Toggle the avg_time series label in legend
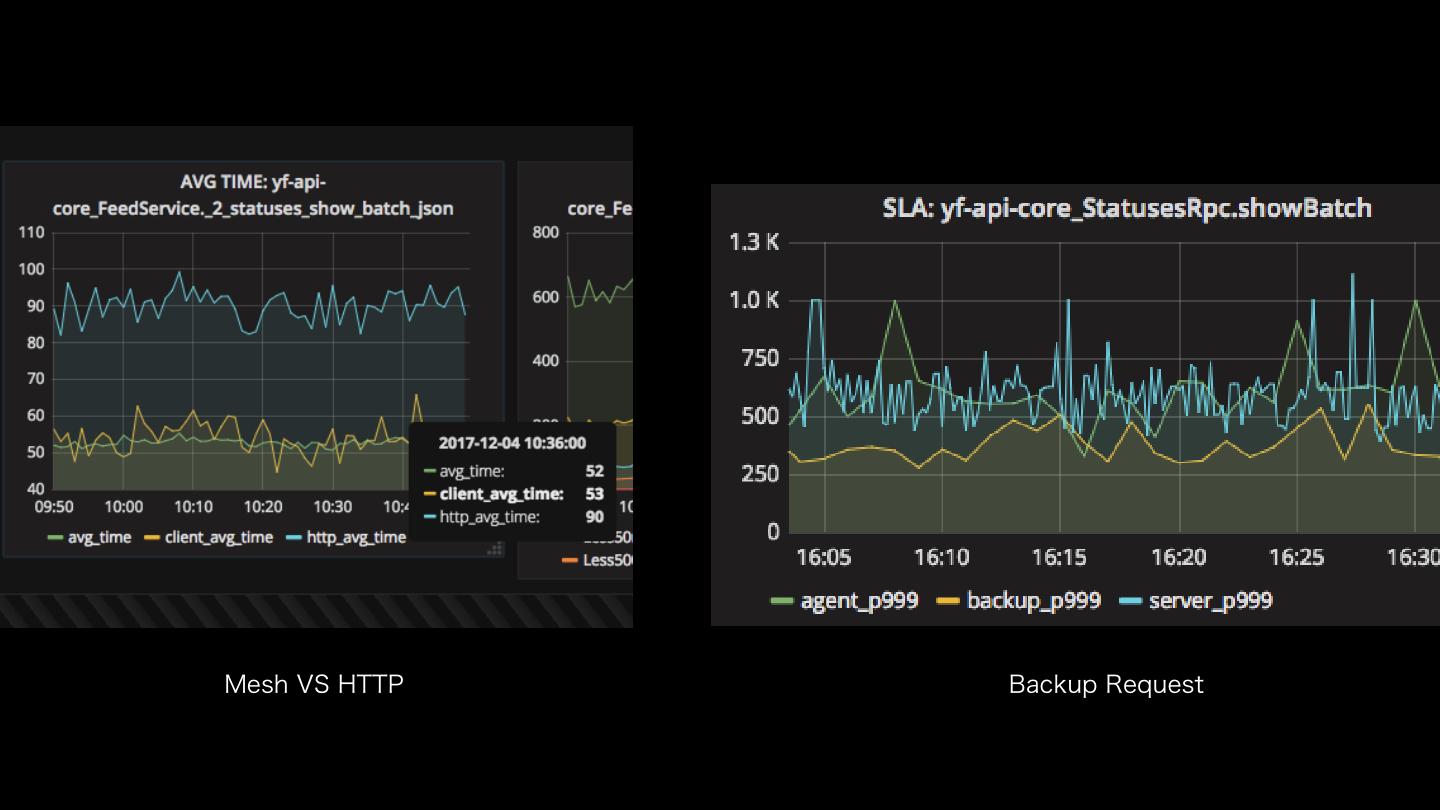The width and height of the screenshot is (1440, 810). 99,538
